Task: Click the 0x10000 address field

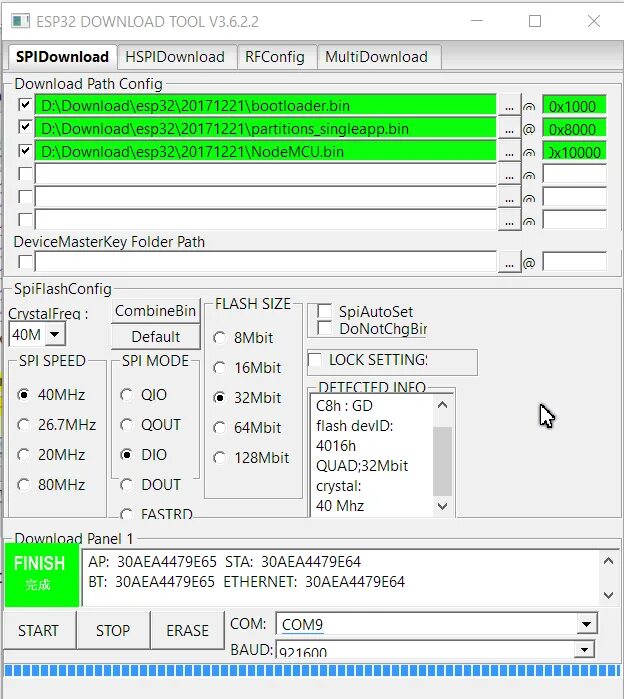Action: point(574,152)
